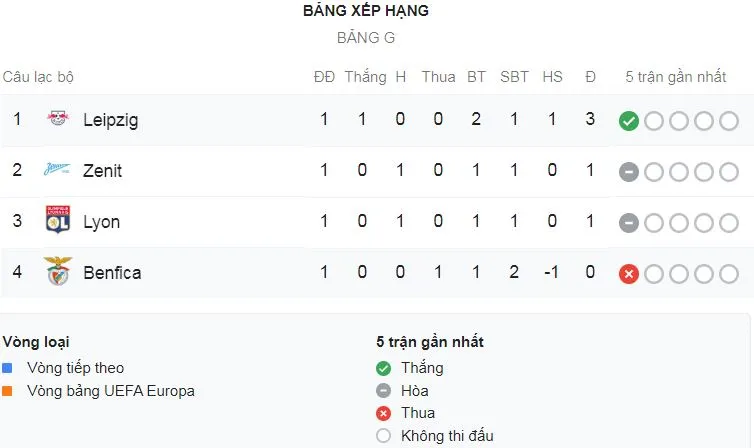Click Leipzig's green win result icon
Viewport: 754px width, 448px height.
click(628, 121)
